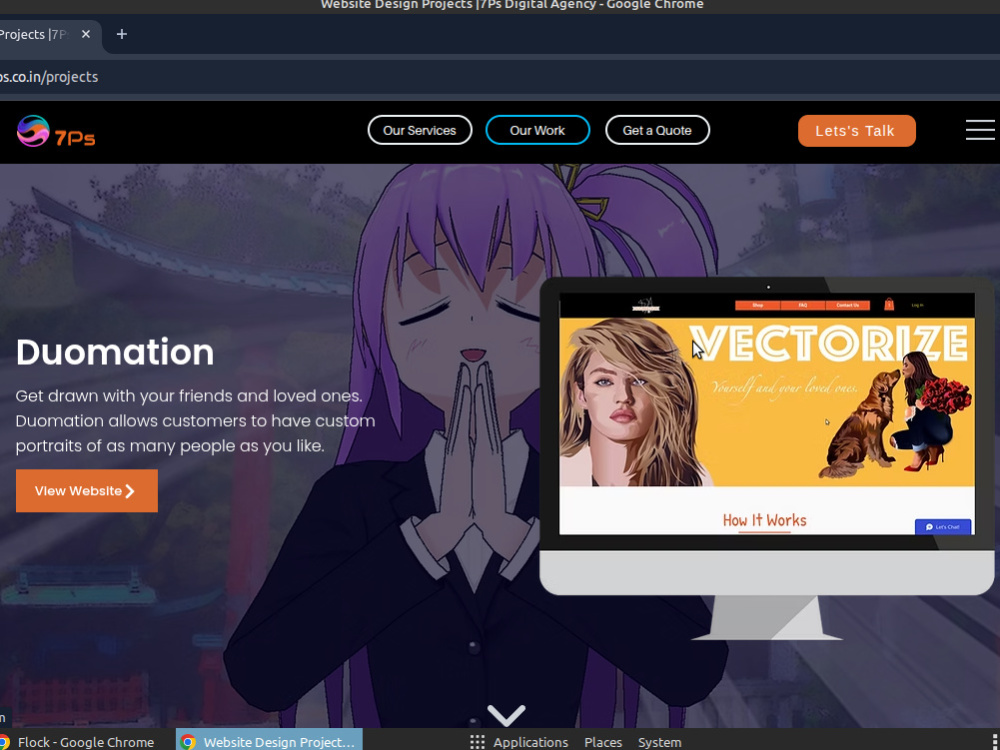Click the View Website button

[87, 490]
